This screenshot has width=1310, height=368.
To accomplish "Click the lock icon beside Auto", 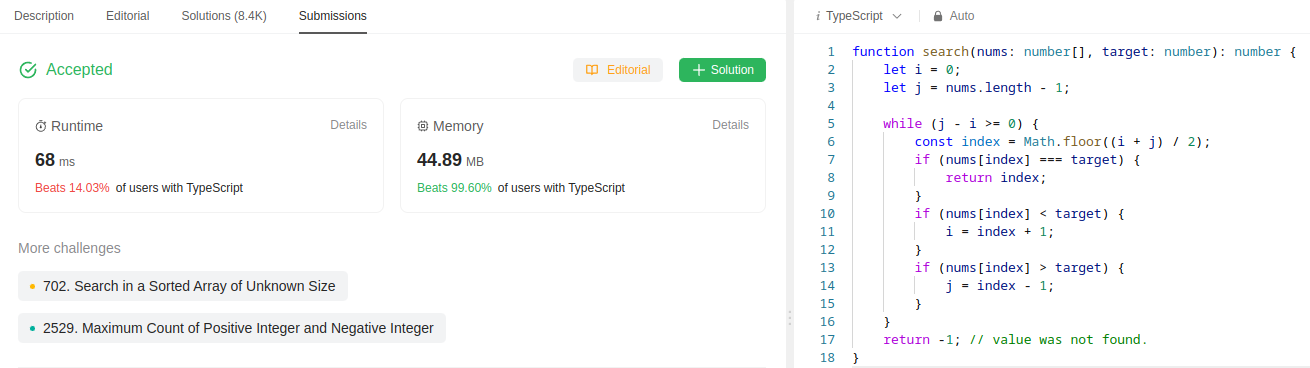I will click(938, 16).
